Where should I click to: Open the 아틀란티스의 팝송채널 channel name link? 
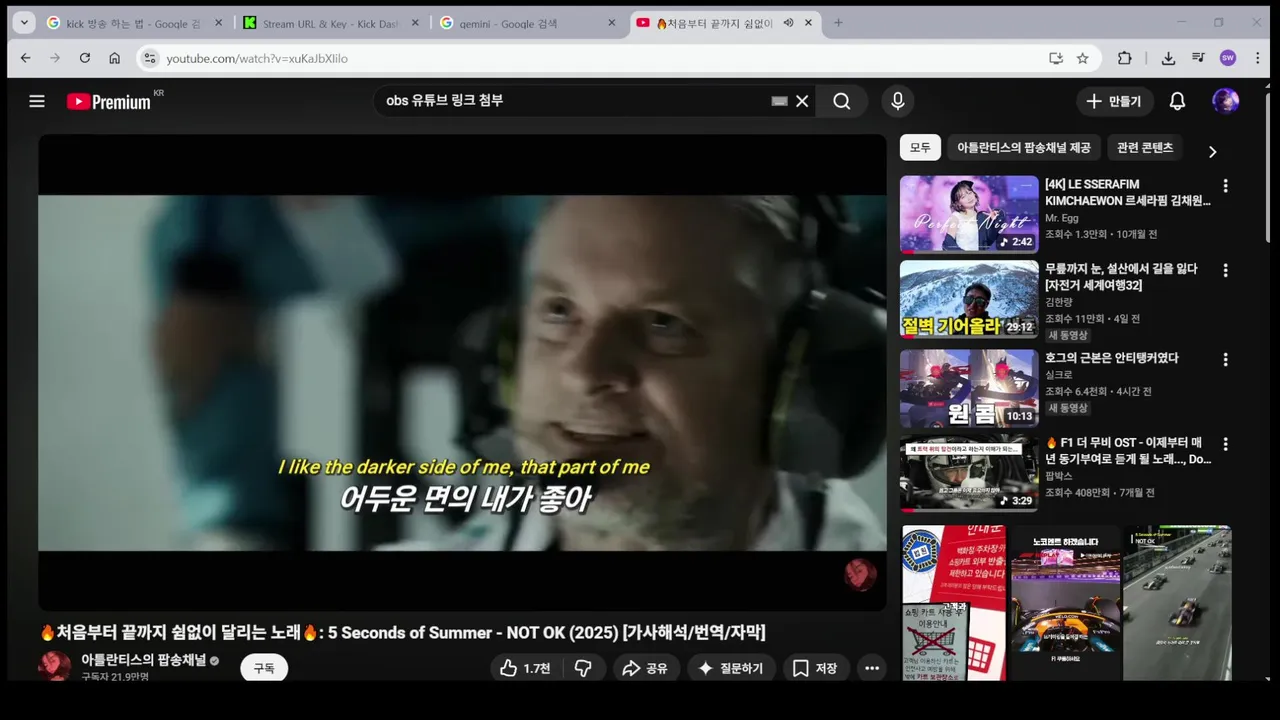click(143, 660)
